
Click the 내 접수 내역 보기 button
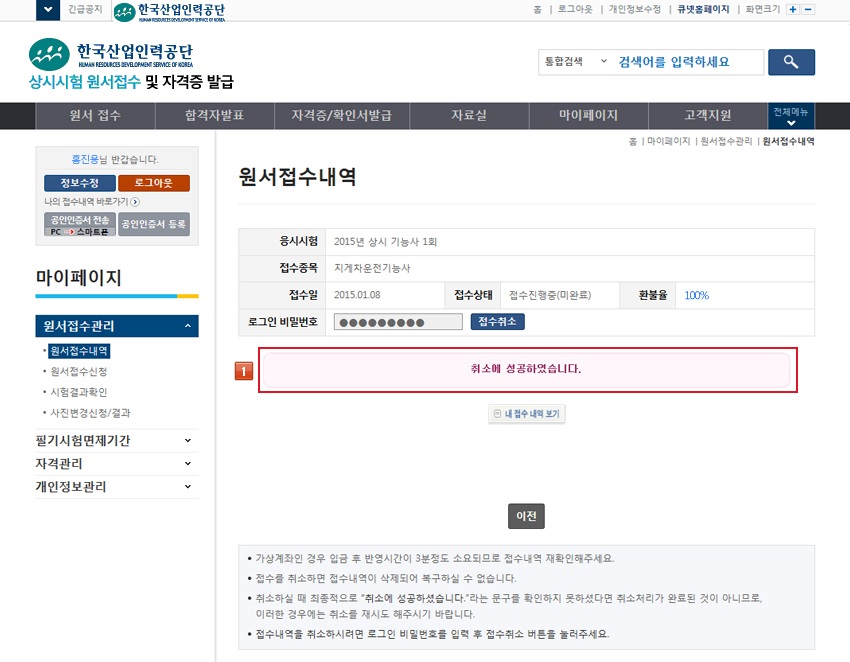pos(527,414)
